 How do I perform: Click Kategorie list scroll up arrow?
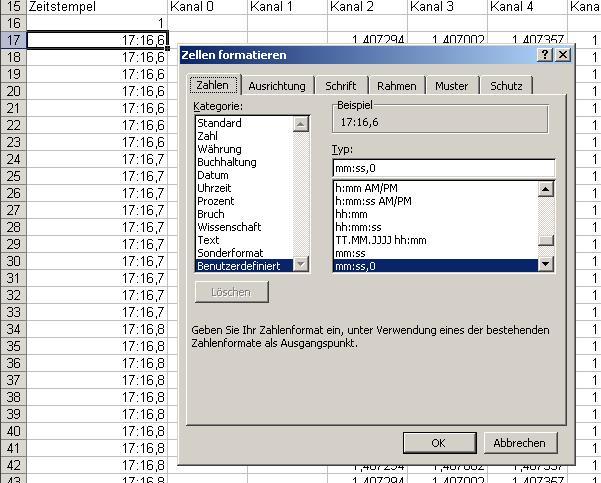[300, 124]
